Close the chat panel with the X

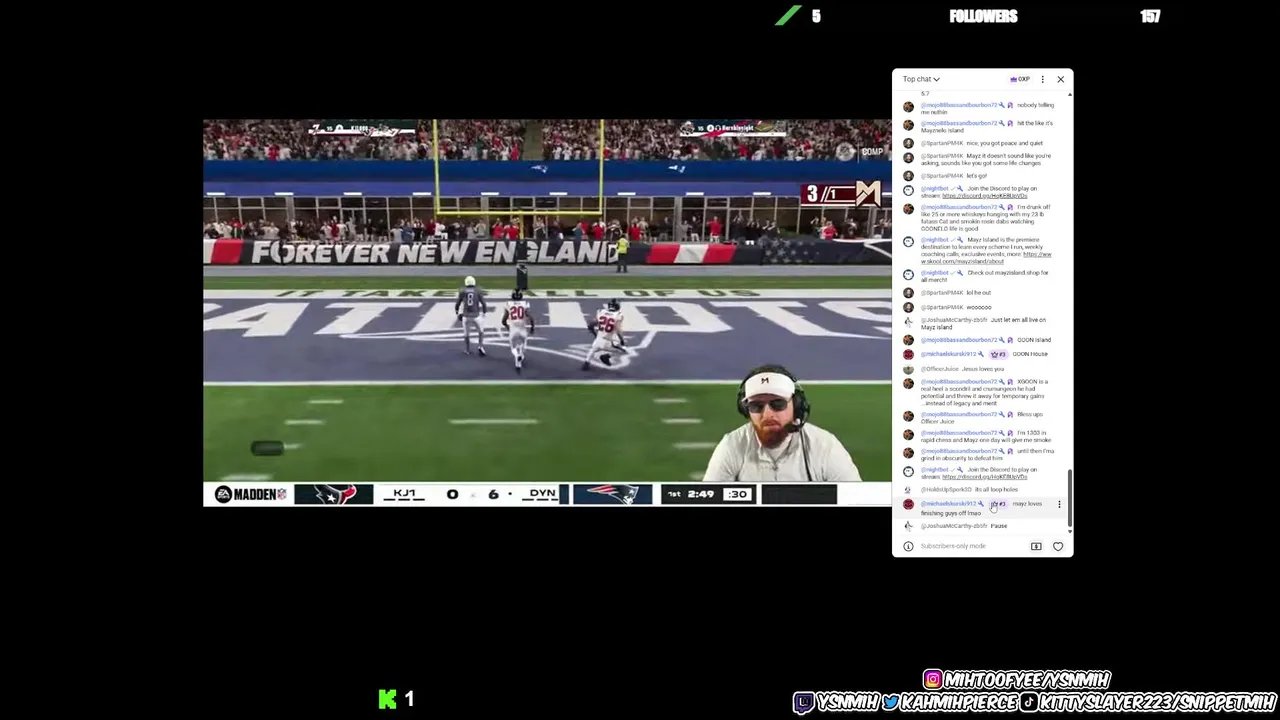click(1060, 79)
